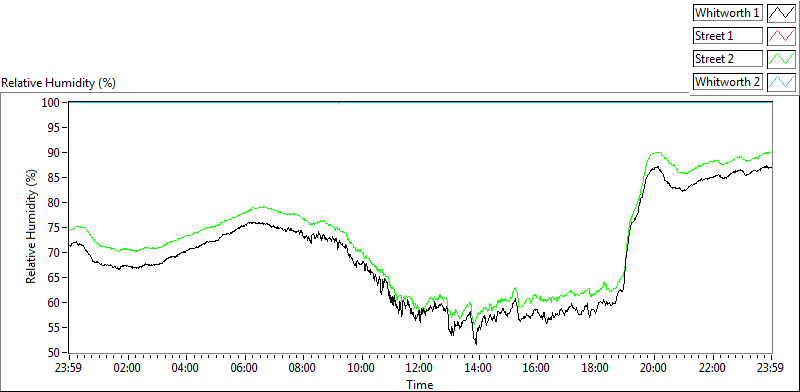This screenshot has height=392, width=800.
Task: Click the 12:00 time axis marker
Action: pos(420,367)
